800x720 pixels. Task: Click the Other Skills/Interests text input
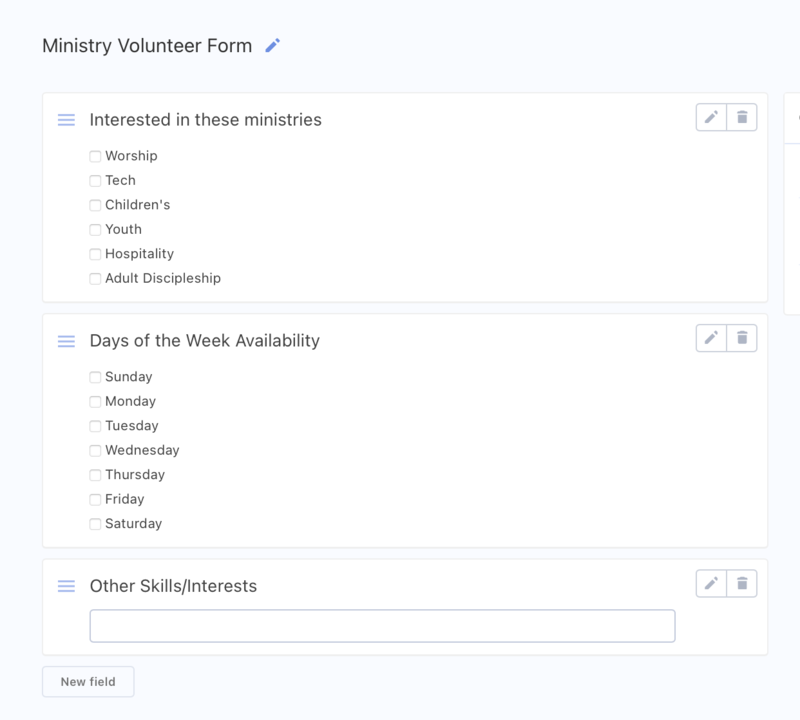click(383, 626)
